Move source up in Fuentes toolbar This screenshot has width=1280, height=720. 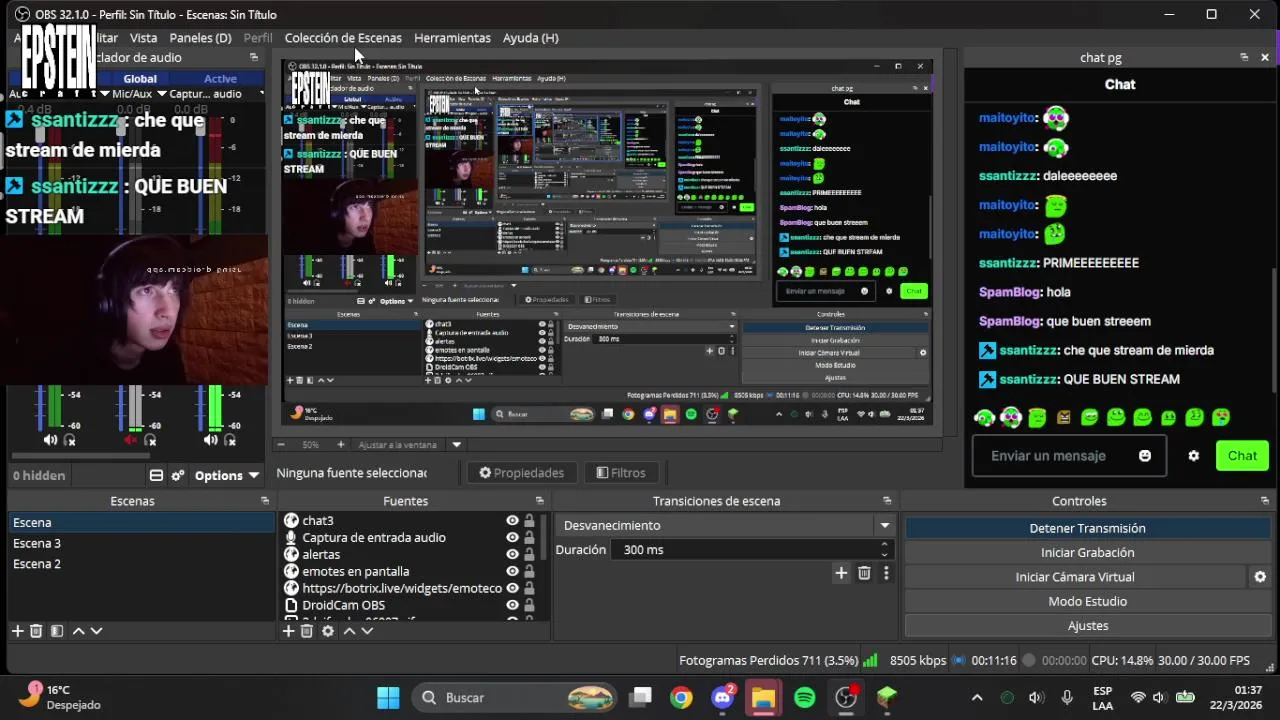point(349,631)
